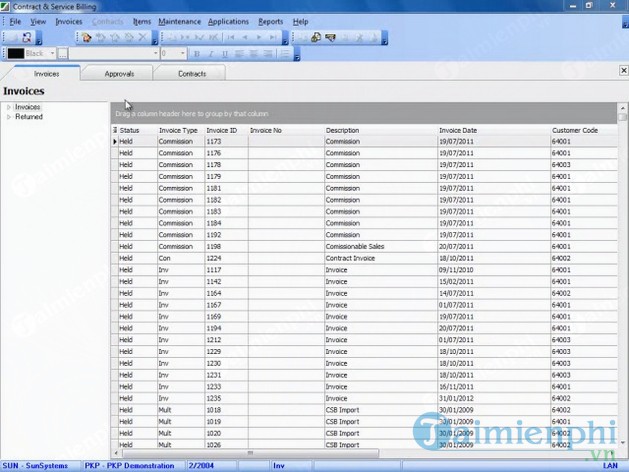Select the Returned item in the tree
Image resolution: width=629 pixels, height=472 pixels.
(x=29, y=117)
